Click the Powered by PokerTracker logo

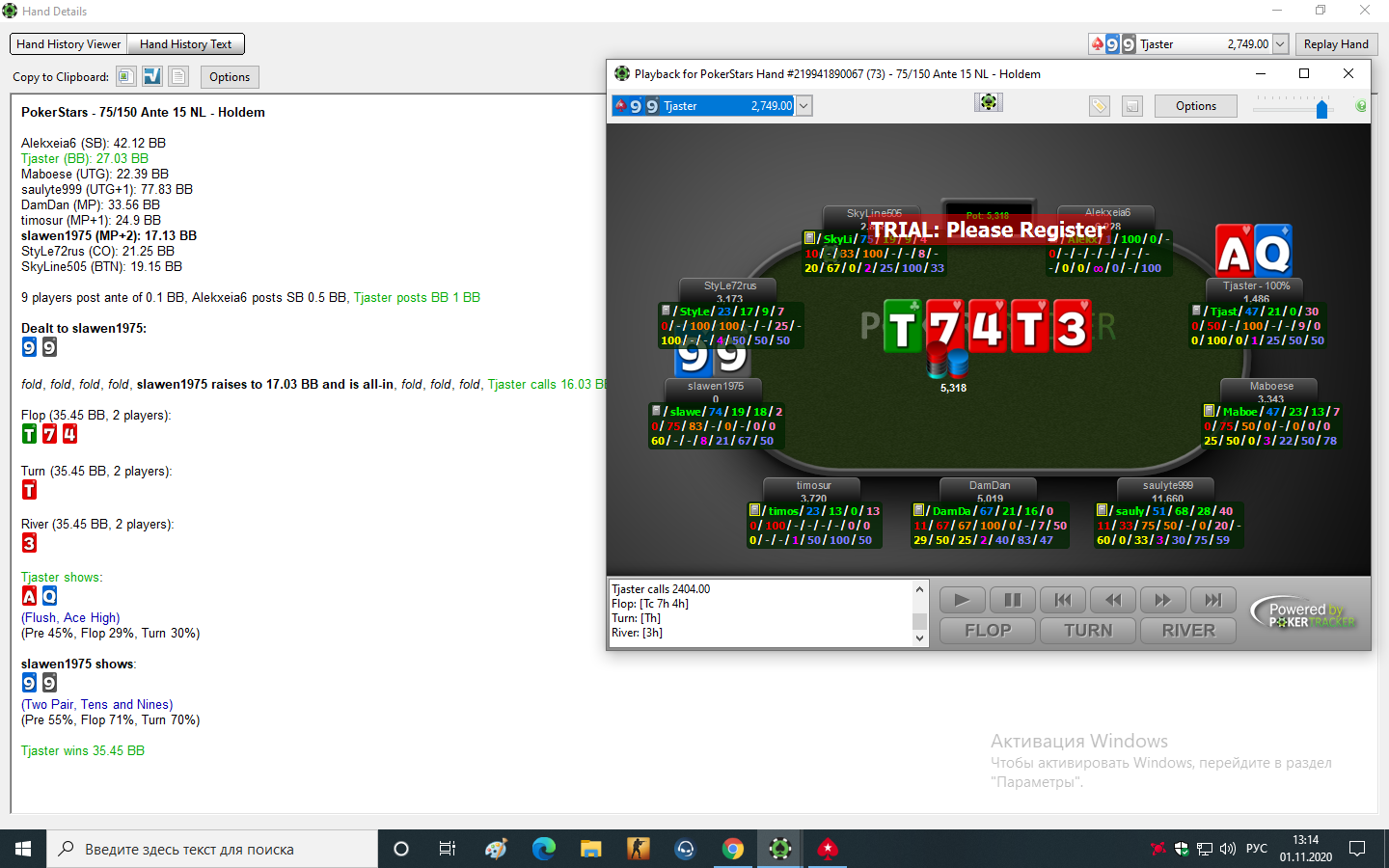pos(1305,614)
